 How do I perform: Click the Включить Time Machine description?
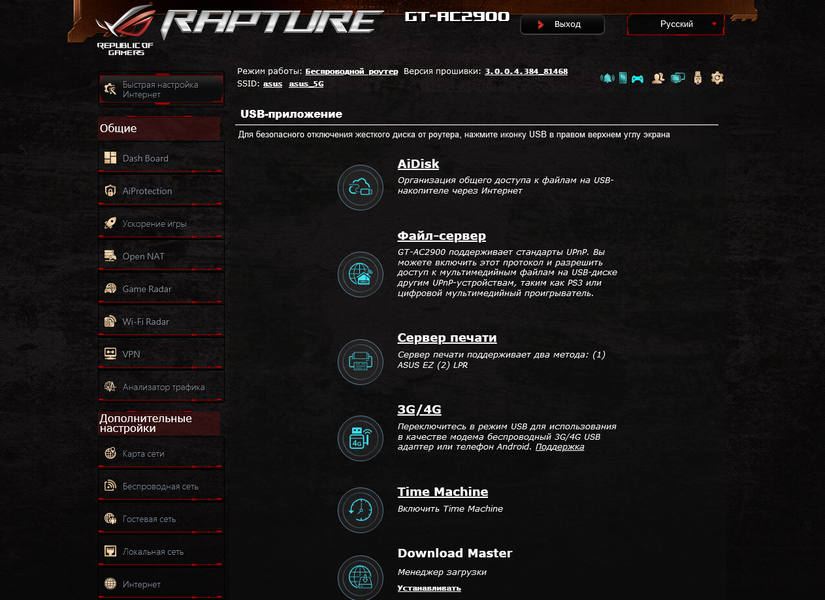click(450, 509)
